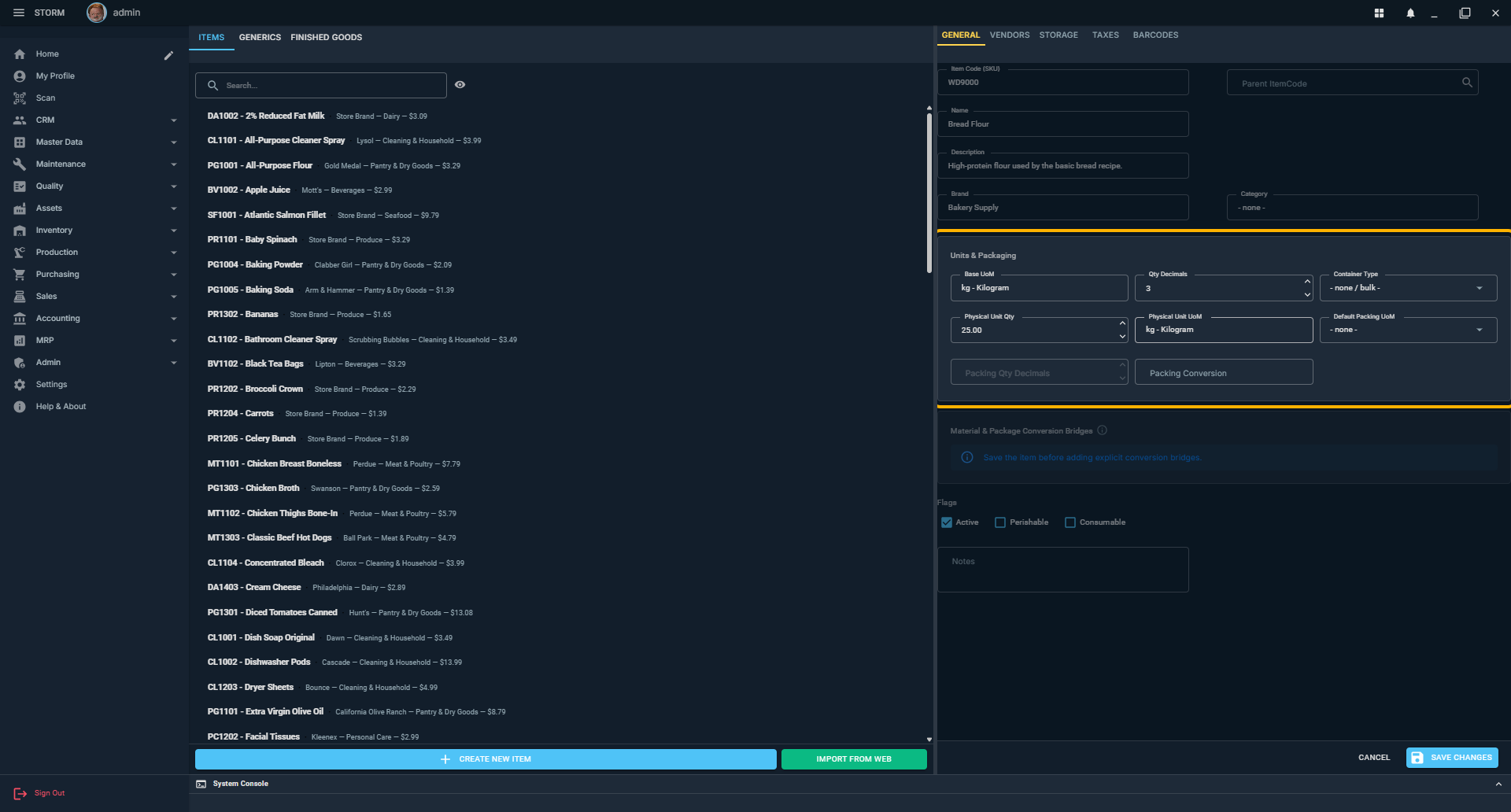The height and width of the screenshot is (812, 1511).
Task: Open the apps grid icon in title bar
Action: 1379,13
